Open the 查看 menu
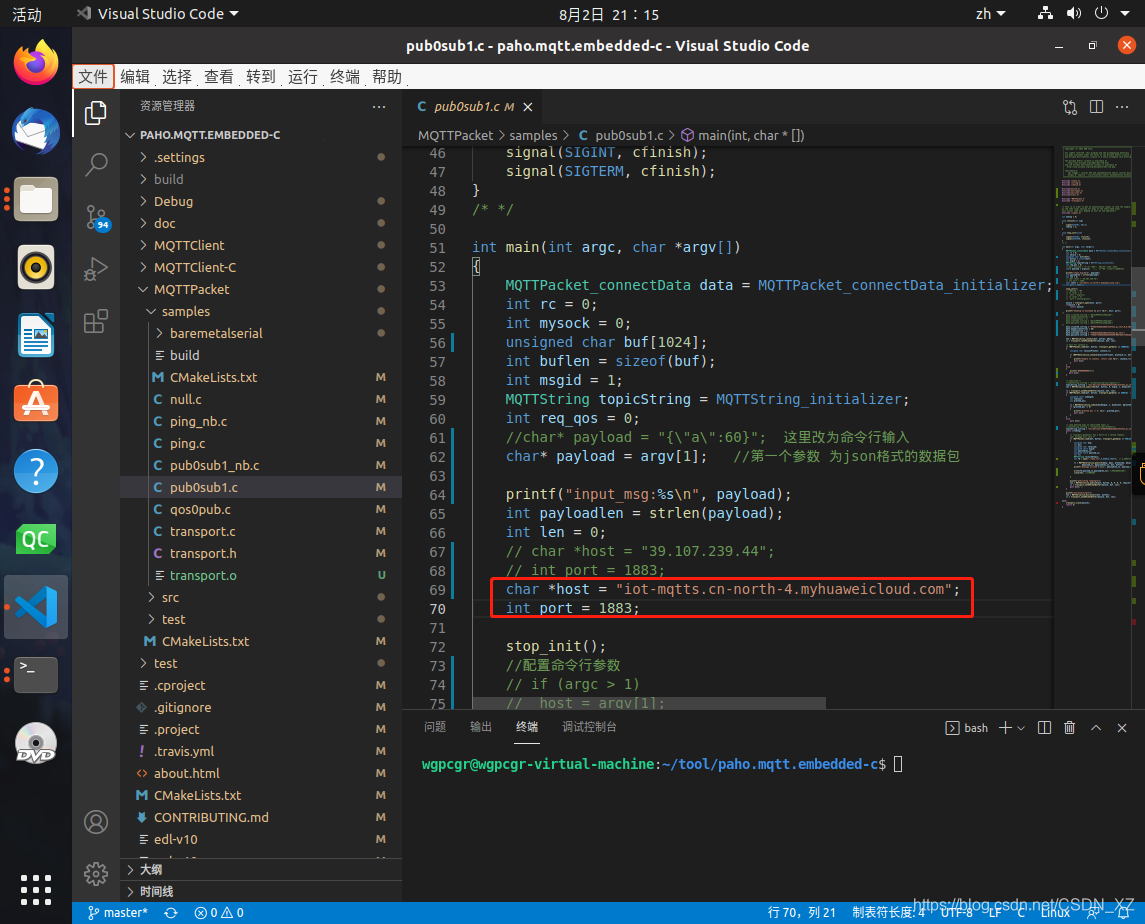The width and height of the screenshot is (1145, 924). click(219, 77)
